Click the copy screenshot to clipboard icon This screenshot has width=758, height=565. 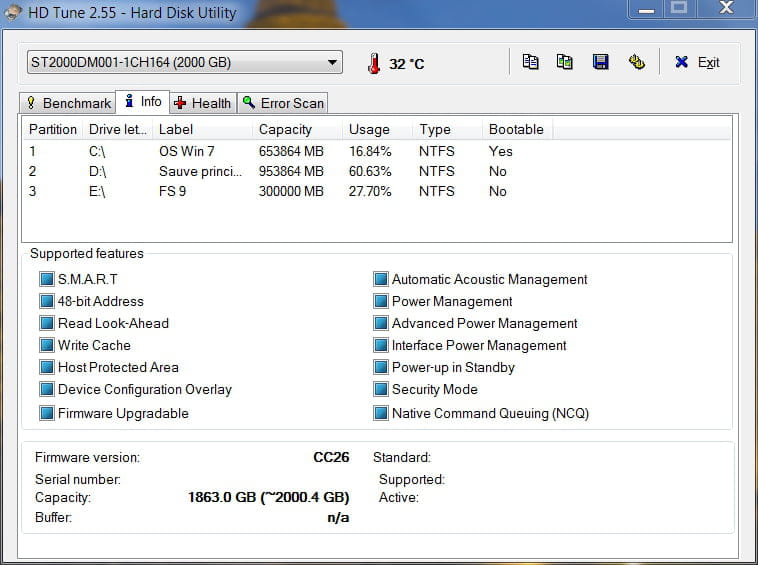(565, 62)
